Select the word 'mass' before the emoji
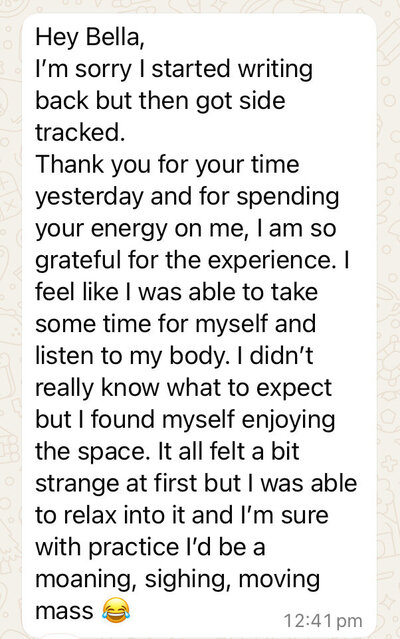The width and height of the screenshot is (400, 639). [64, 612]
